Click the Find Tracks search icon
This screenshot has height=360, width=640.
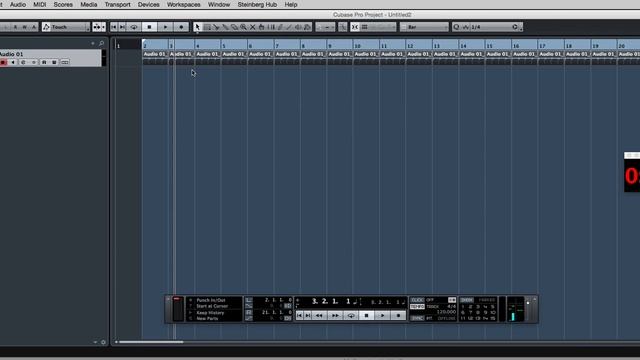[x=101, y=43]
